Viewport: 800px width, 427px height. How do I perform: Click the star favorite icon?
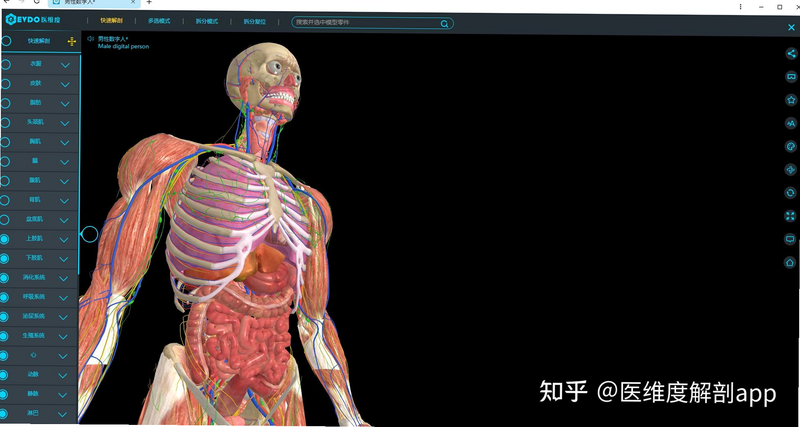click(x=791, y=100)
